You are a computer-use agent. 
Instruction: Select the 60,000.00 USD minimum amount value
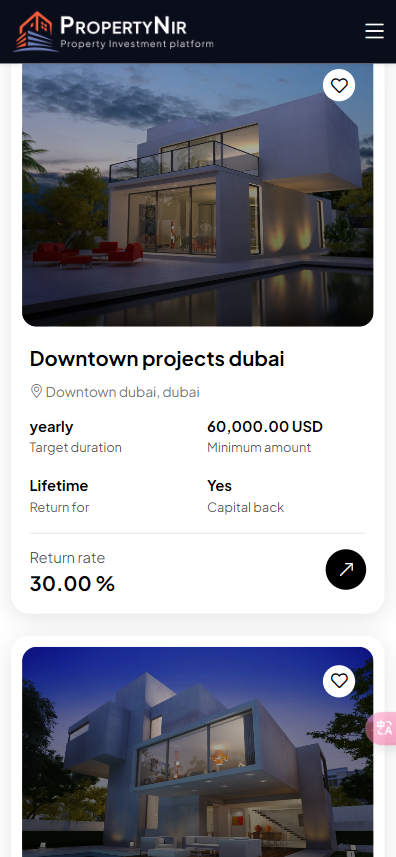point(265,427)
